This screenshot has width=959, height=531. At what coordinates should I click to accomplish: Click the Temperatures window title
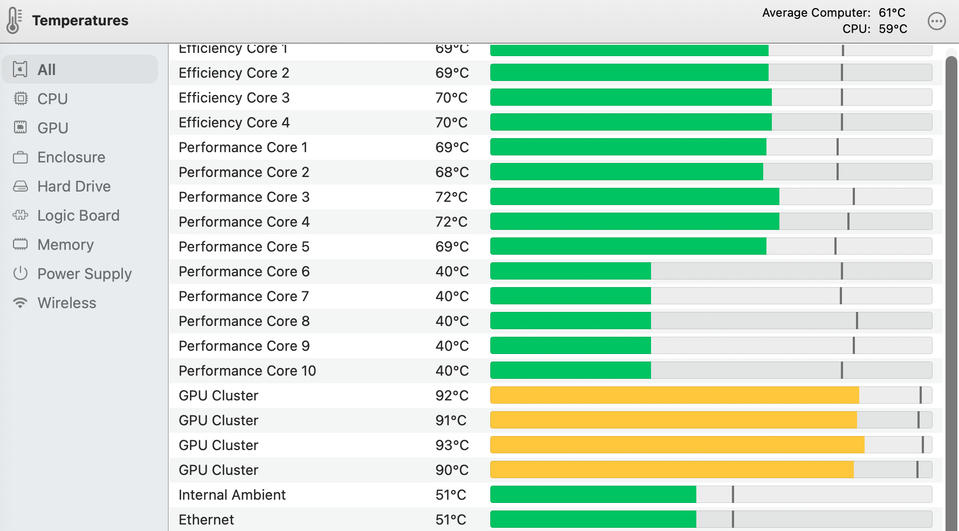click(x=80, y=21)
